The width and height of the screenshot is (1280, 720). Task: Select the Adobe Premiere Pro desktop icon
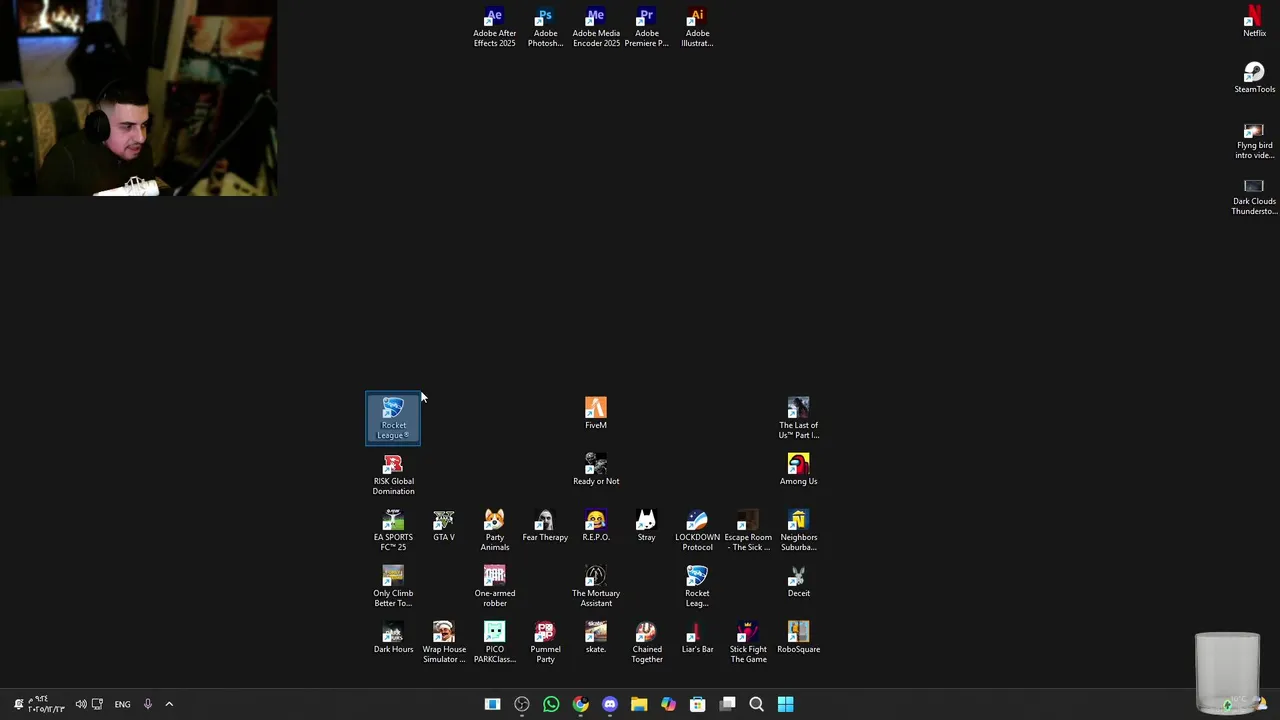coord(646,28)
